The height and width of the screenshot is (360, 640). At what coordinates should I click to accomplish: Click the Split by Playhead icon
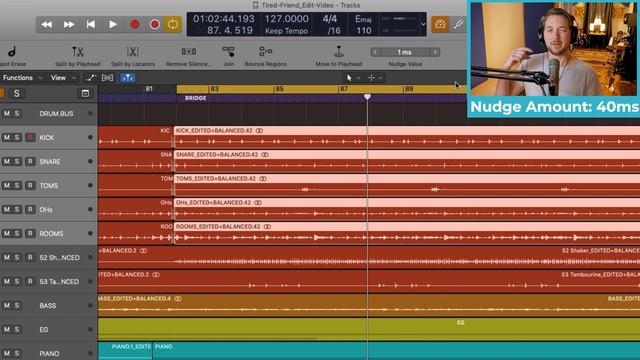click(x=78, y=52)
